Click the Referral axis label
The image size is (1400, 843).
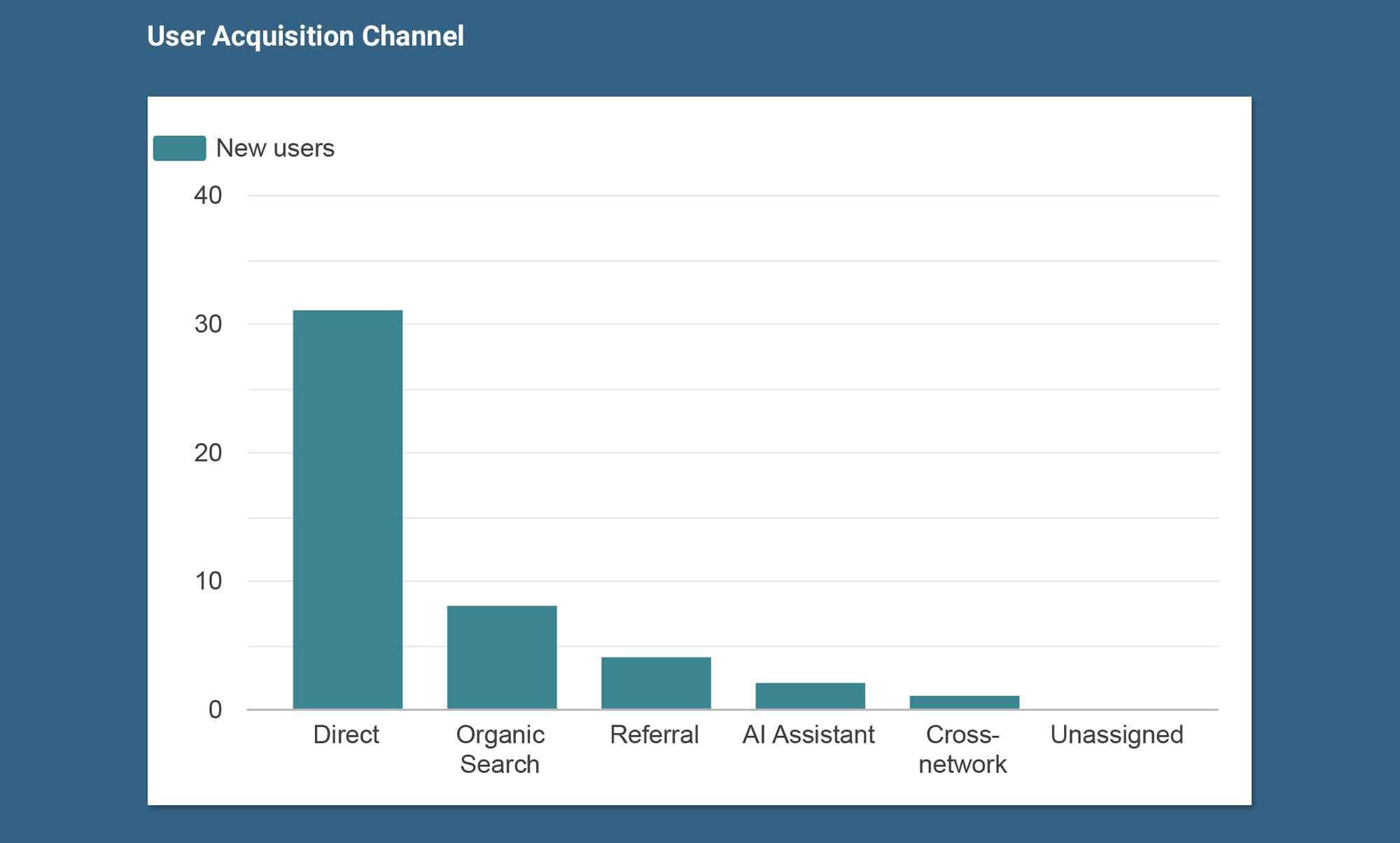(x=654, y=734)
